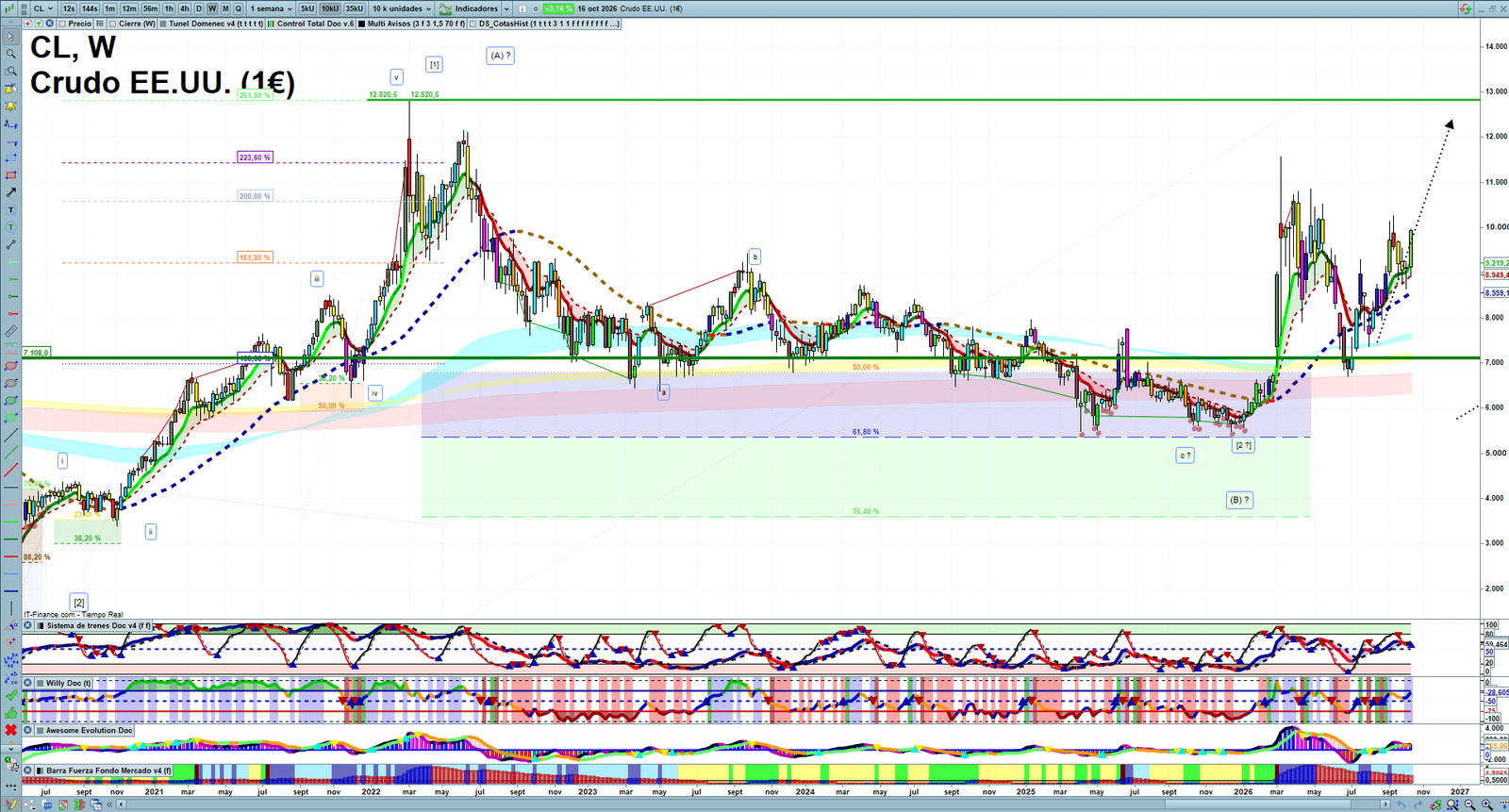
Task: Set the 5kU units button
Action: tap(307, 8)
